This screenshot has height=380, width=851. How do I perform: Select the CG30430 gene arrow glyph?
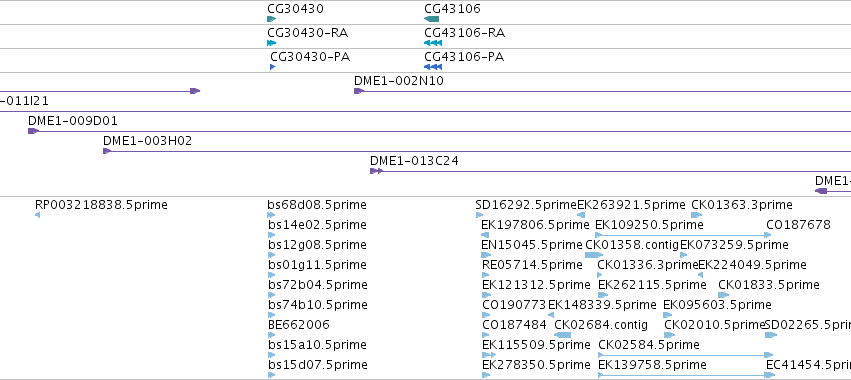[271, 19]
